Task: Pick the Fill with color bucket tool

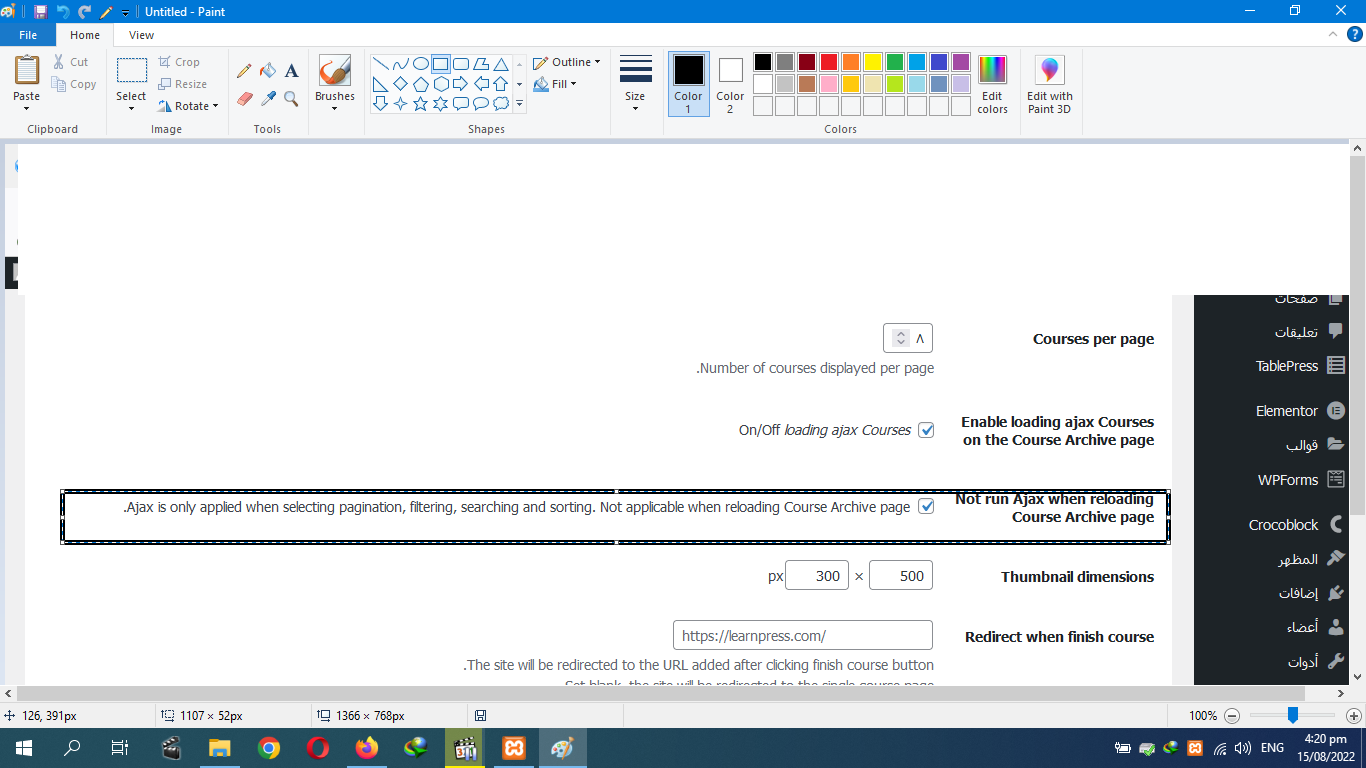Action: 267,71
